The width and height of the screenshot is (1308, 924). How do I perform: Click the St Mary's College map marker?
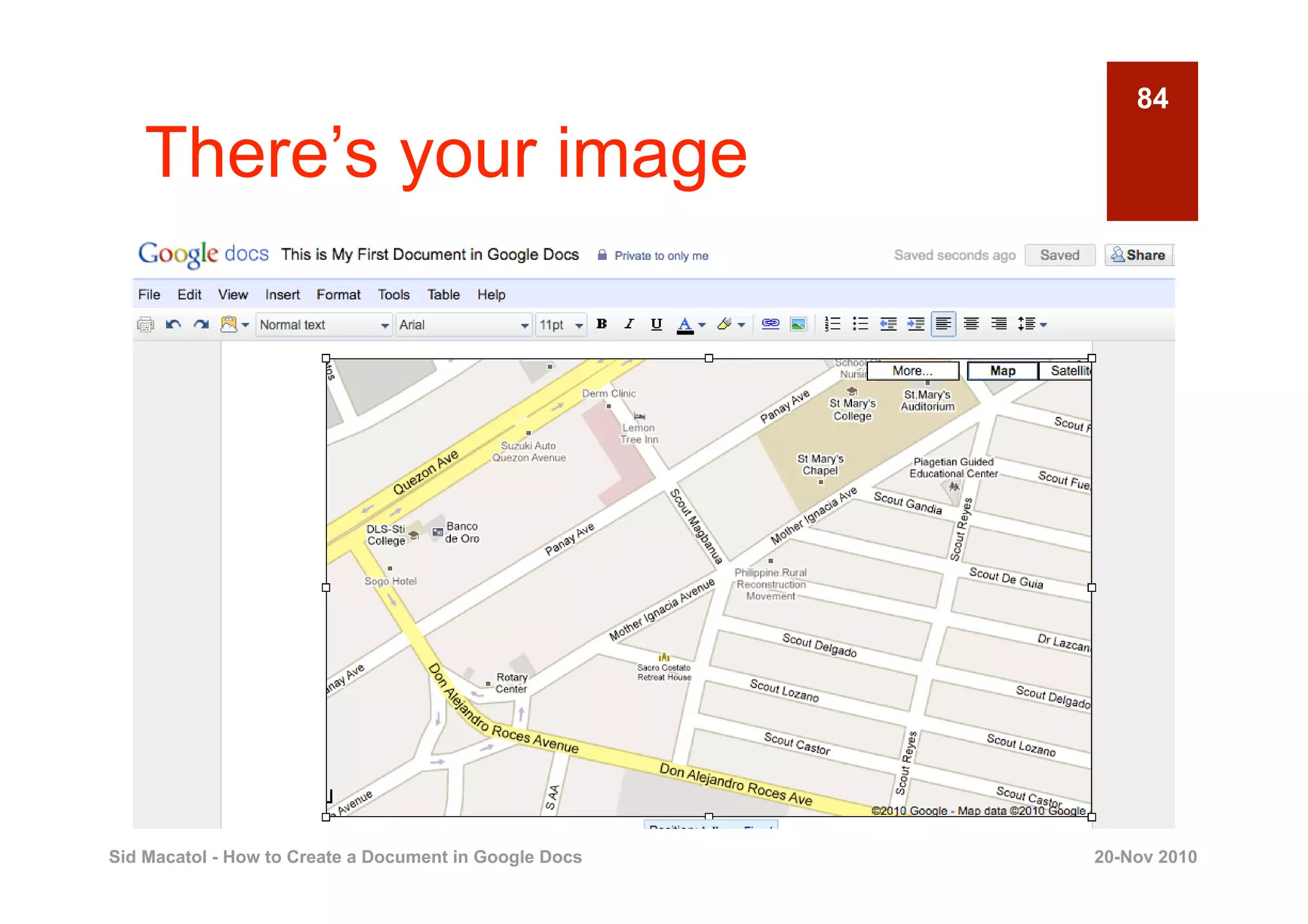tap(851, 391)
